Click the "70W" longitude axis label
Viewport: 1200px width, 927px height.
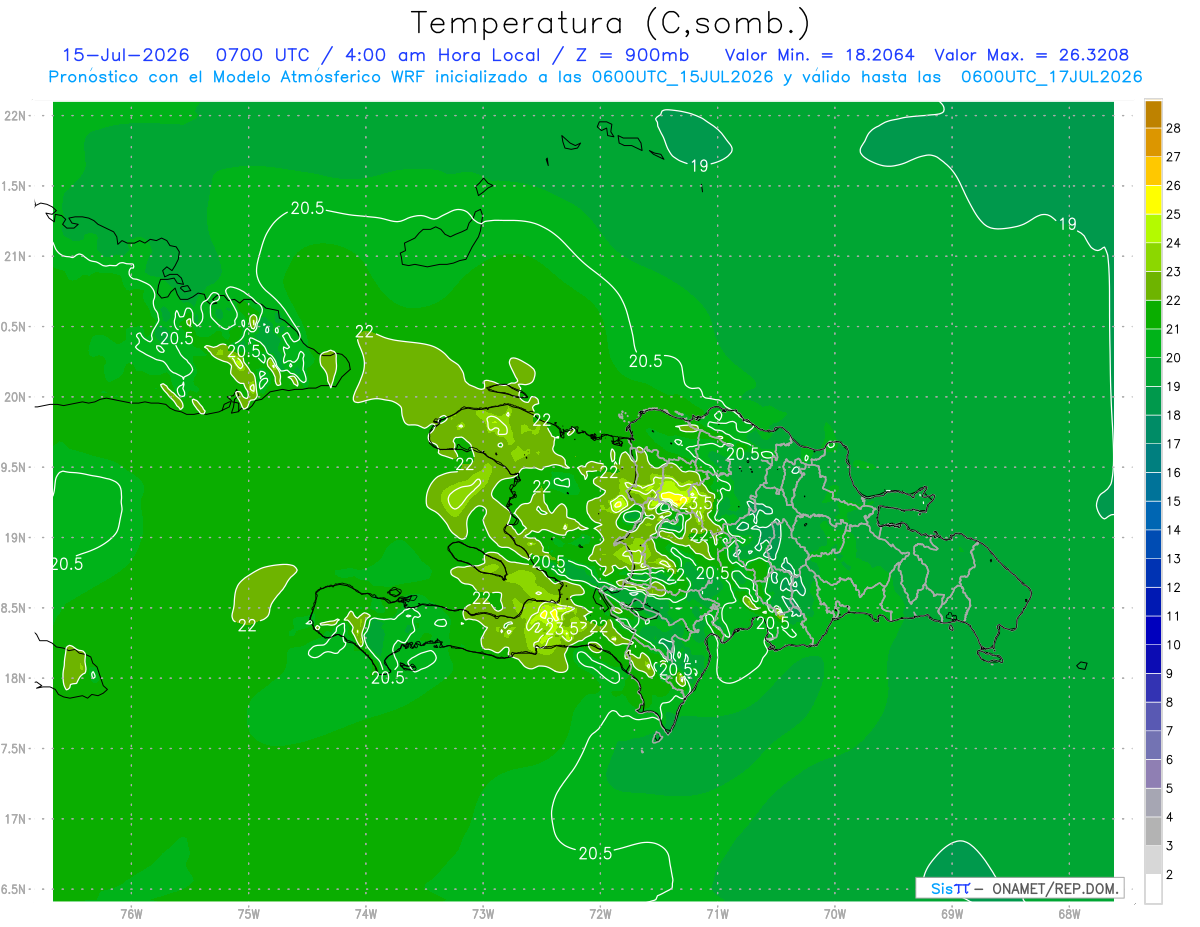point(834,913)
